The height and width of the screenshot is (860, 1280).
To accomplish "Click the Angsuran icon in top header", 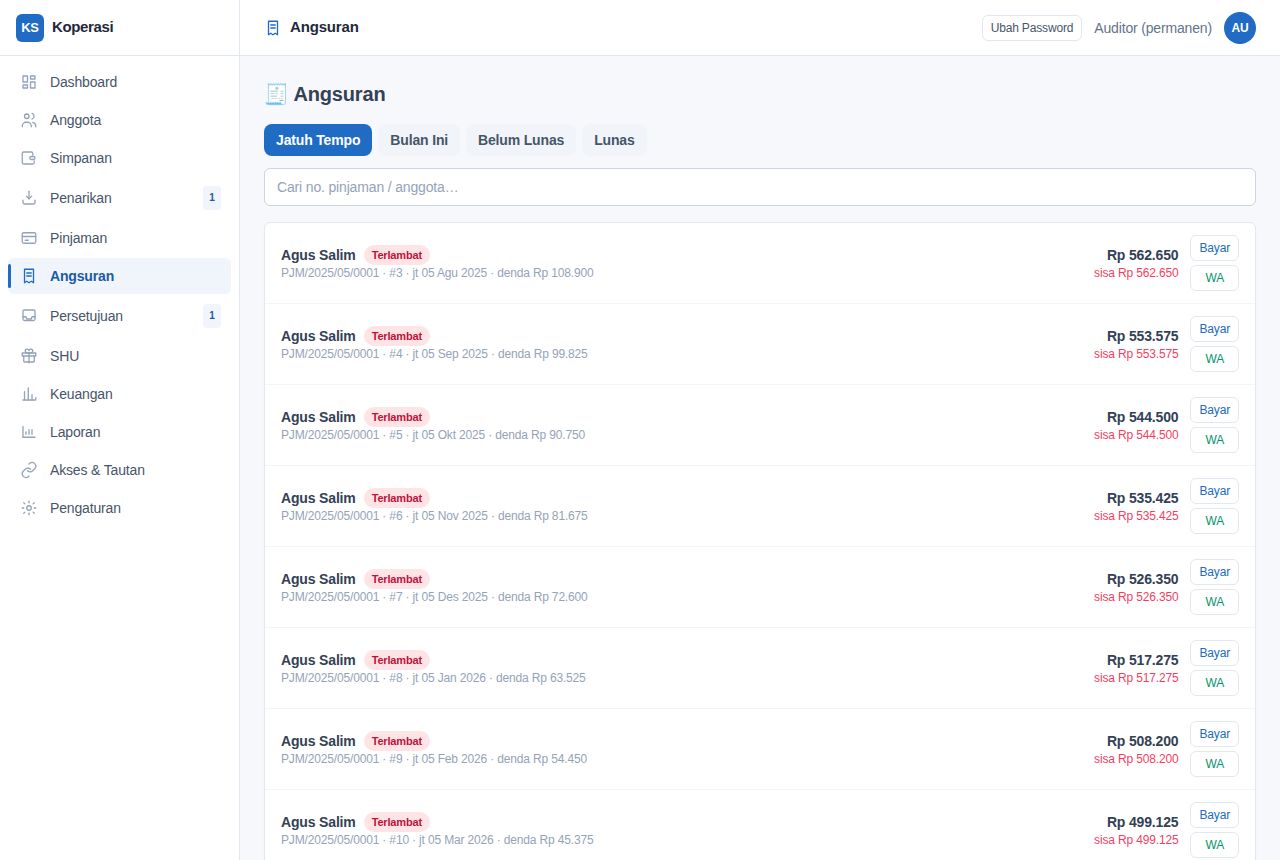I will (x=273, y=28).
